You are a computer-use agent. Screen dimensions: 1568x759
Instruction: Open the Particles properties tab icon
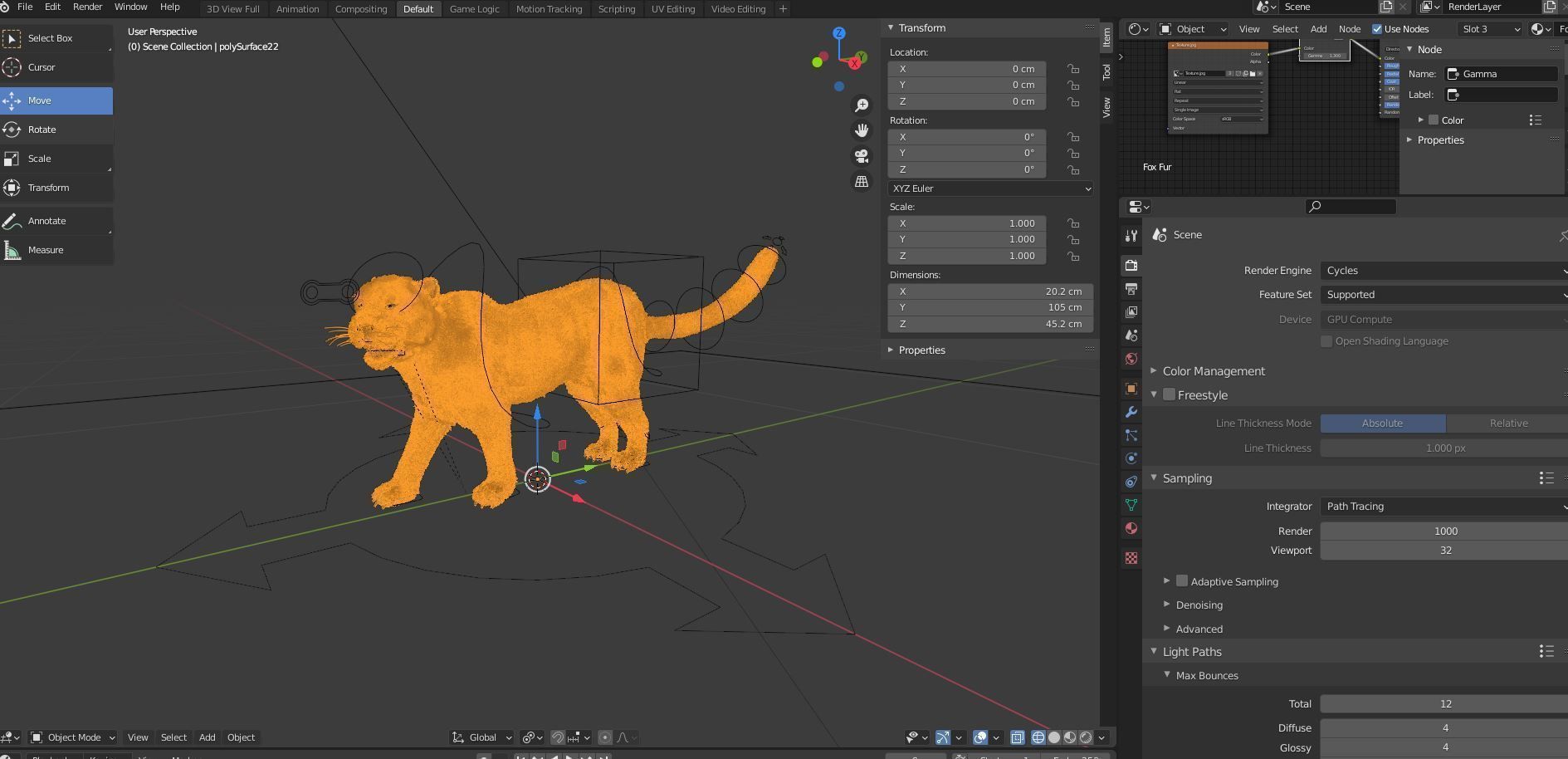(x=1131, y=435)
